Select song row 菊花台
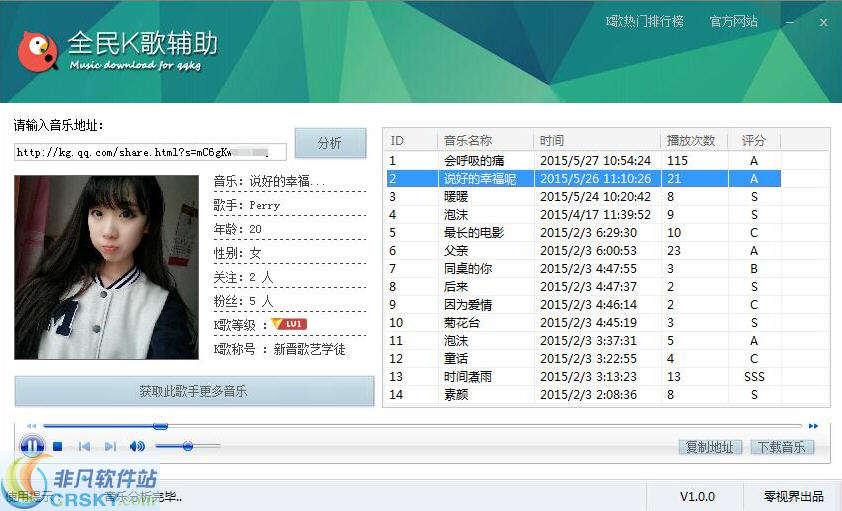Image resolution: width=842 pixels, height=511 pixels. pos(584,323)
